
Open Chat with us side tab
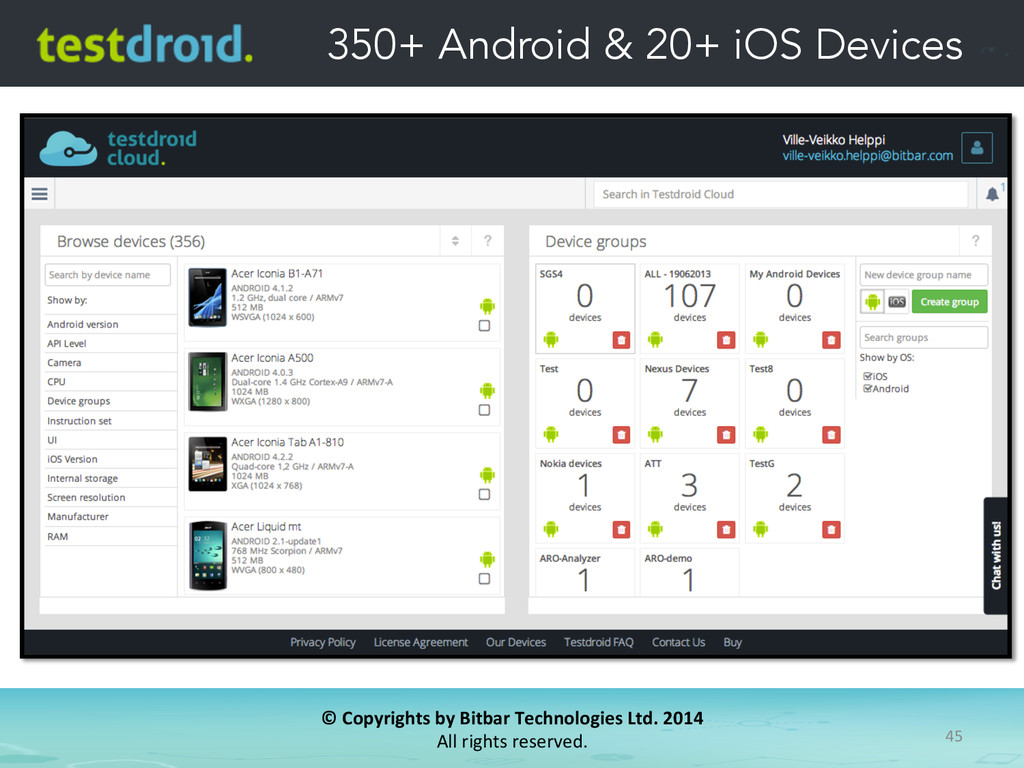[995, 556]
